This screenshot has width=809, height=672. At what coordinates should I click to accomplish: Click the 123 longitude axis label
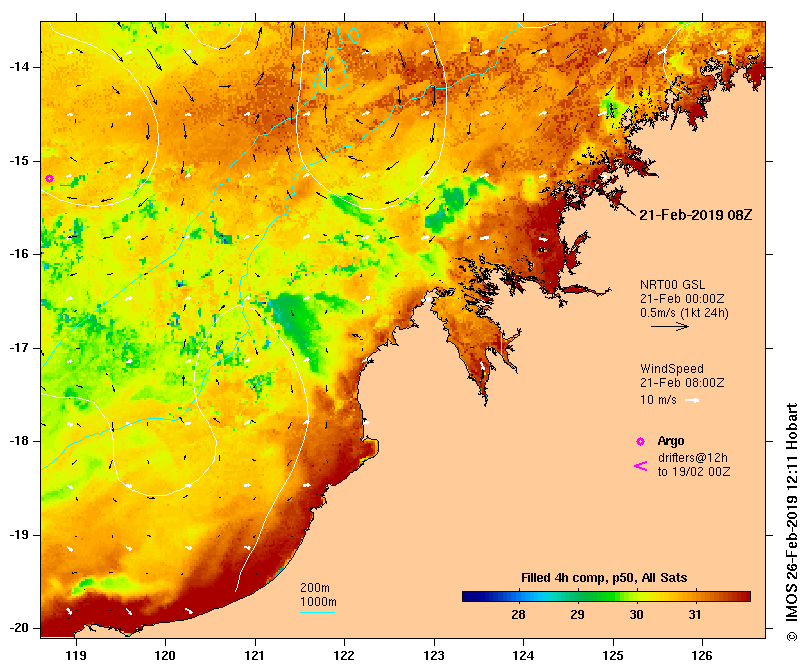[x=434, y=656]
